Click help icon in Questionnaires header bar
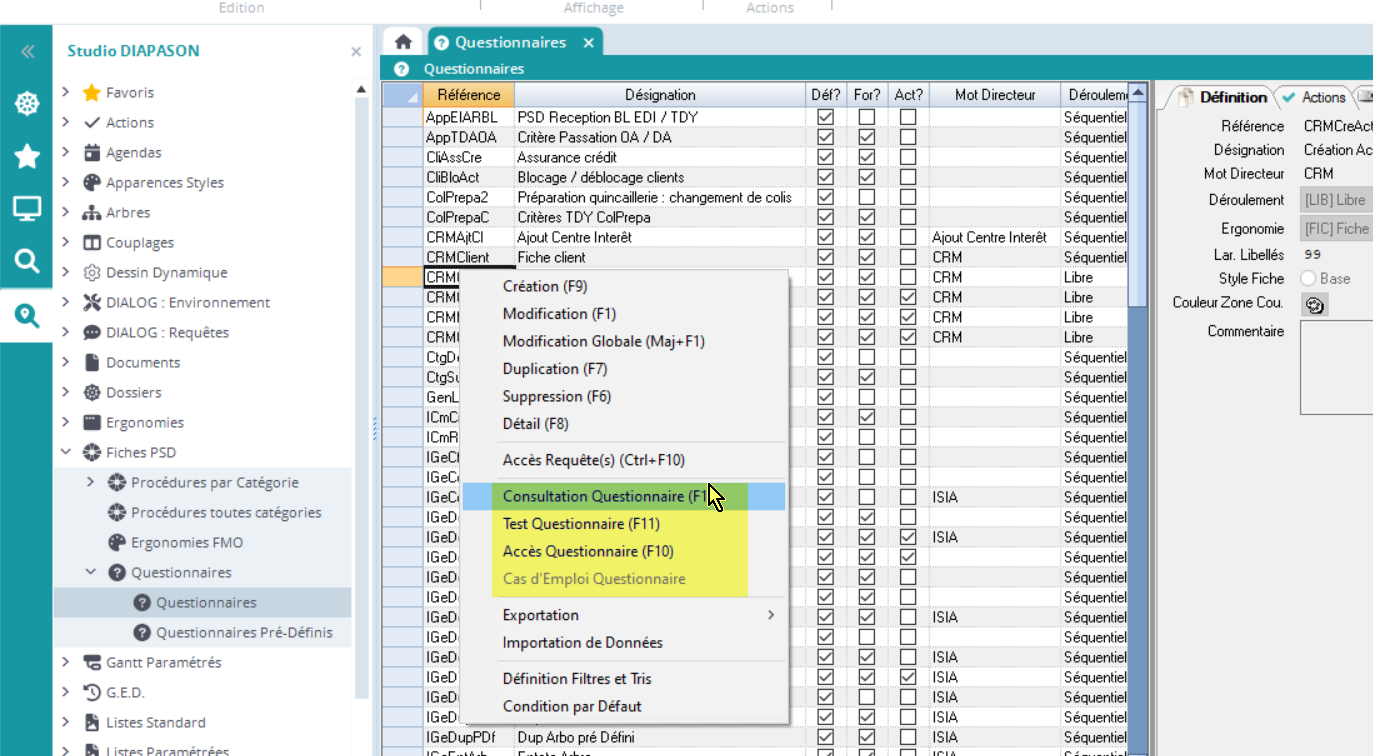 tap(402, 69)
